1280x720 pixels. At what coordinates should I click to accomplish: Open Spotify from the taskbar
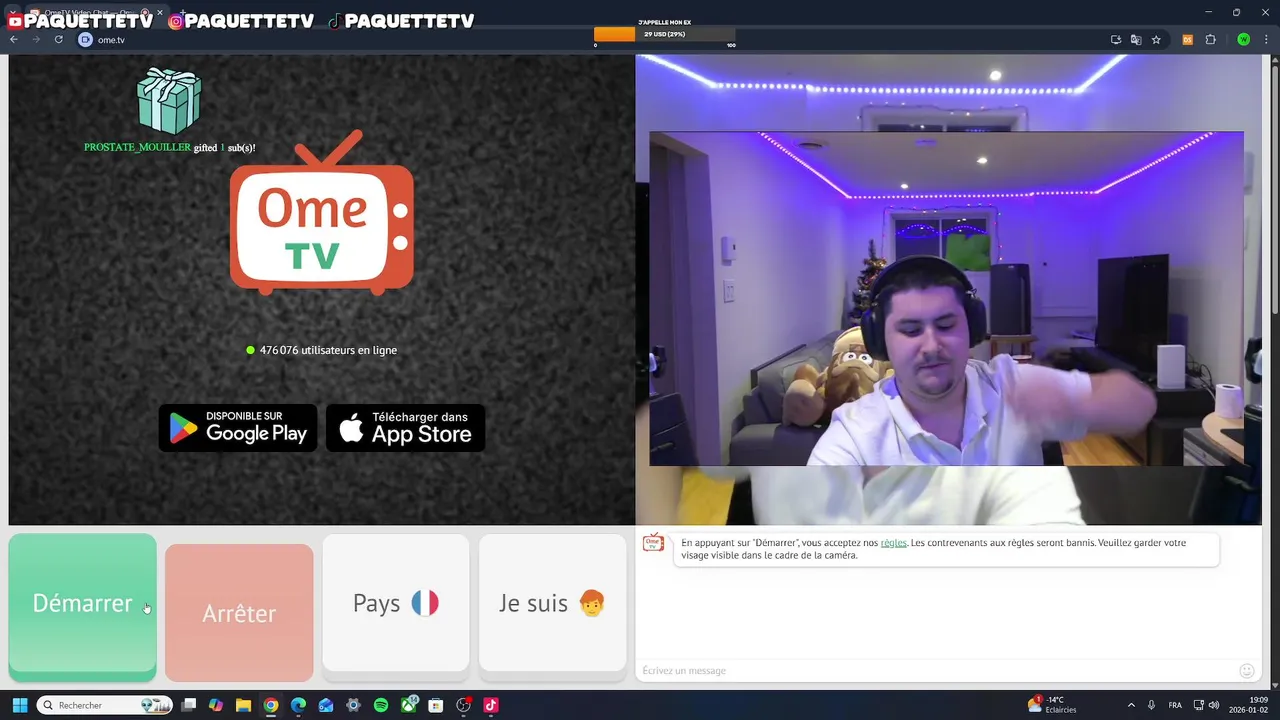[x=381, y=705]
